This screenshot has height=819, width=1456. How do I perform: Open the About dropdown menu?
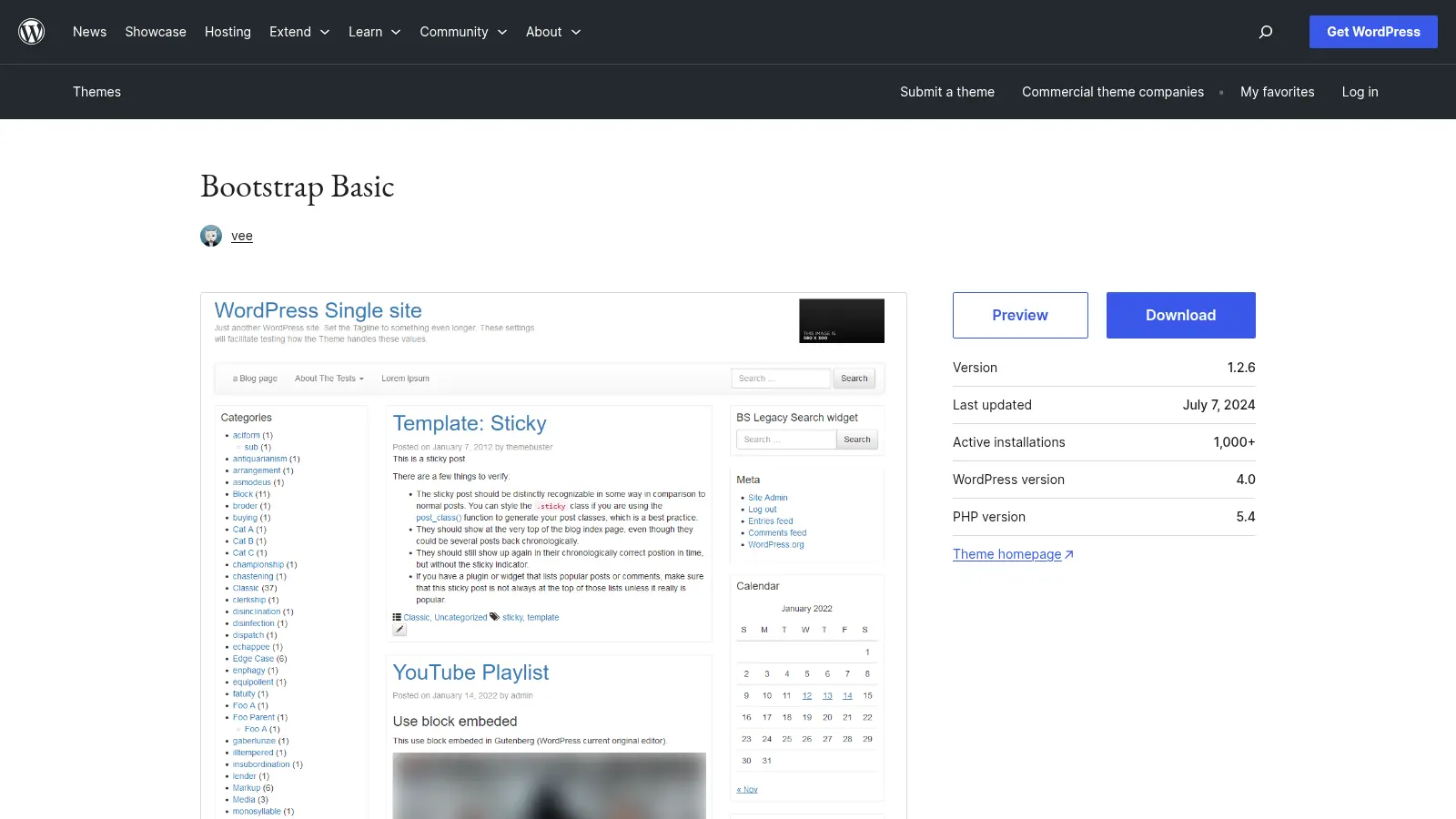tap(553, 32)
